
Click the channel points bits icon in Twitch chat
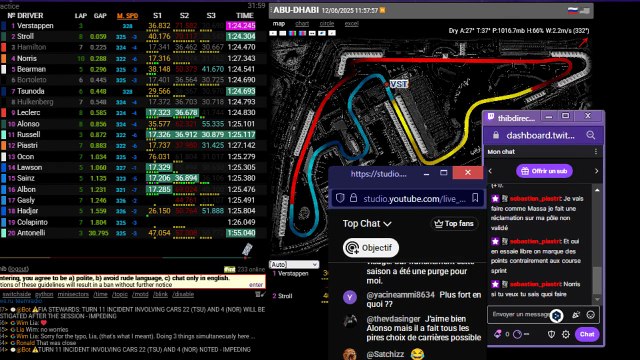[498, 334]
